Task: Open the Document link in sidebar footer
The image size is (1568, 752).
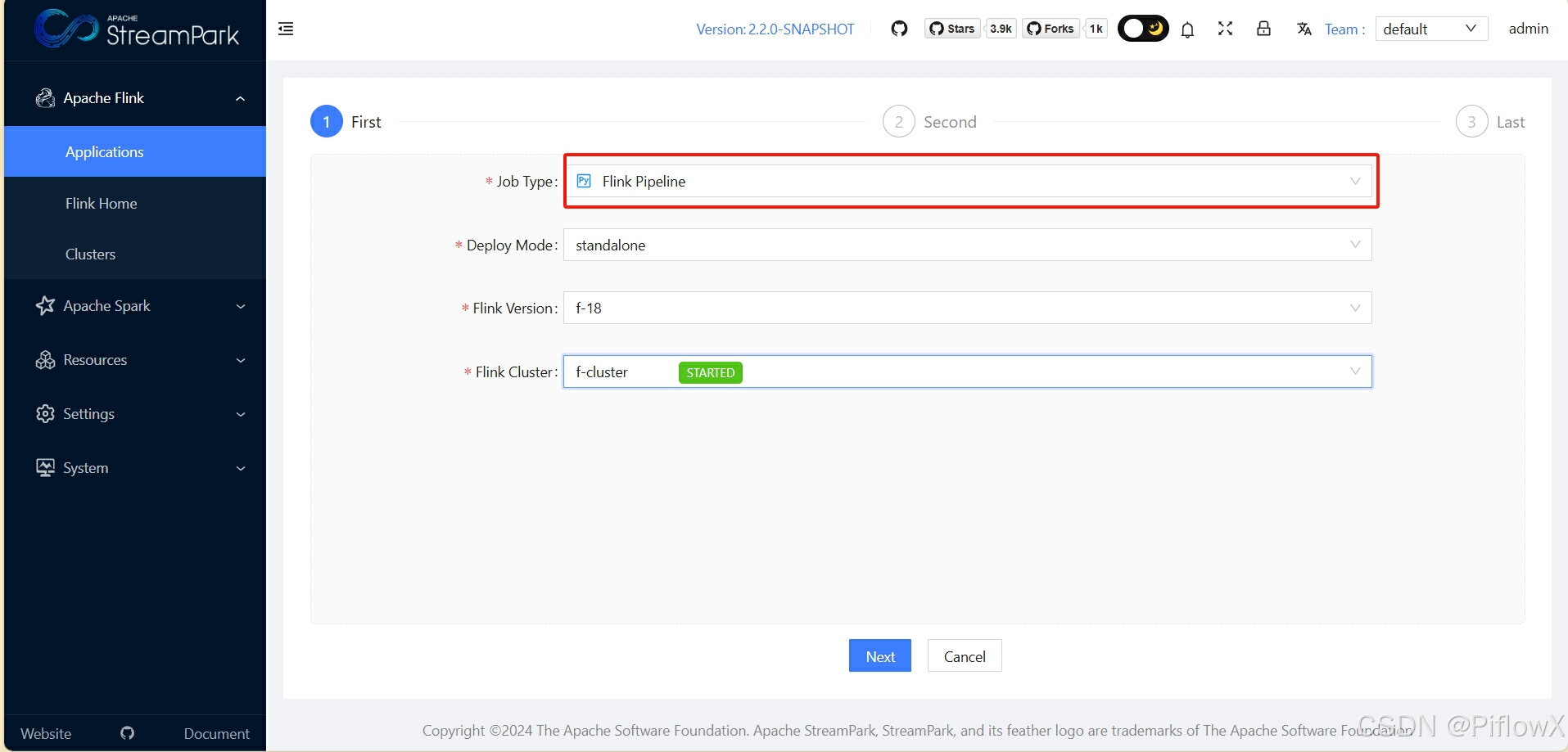Action: [216, 733]
